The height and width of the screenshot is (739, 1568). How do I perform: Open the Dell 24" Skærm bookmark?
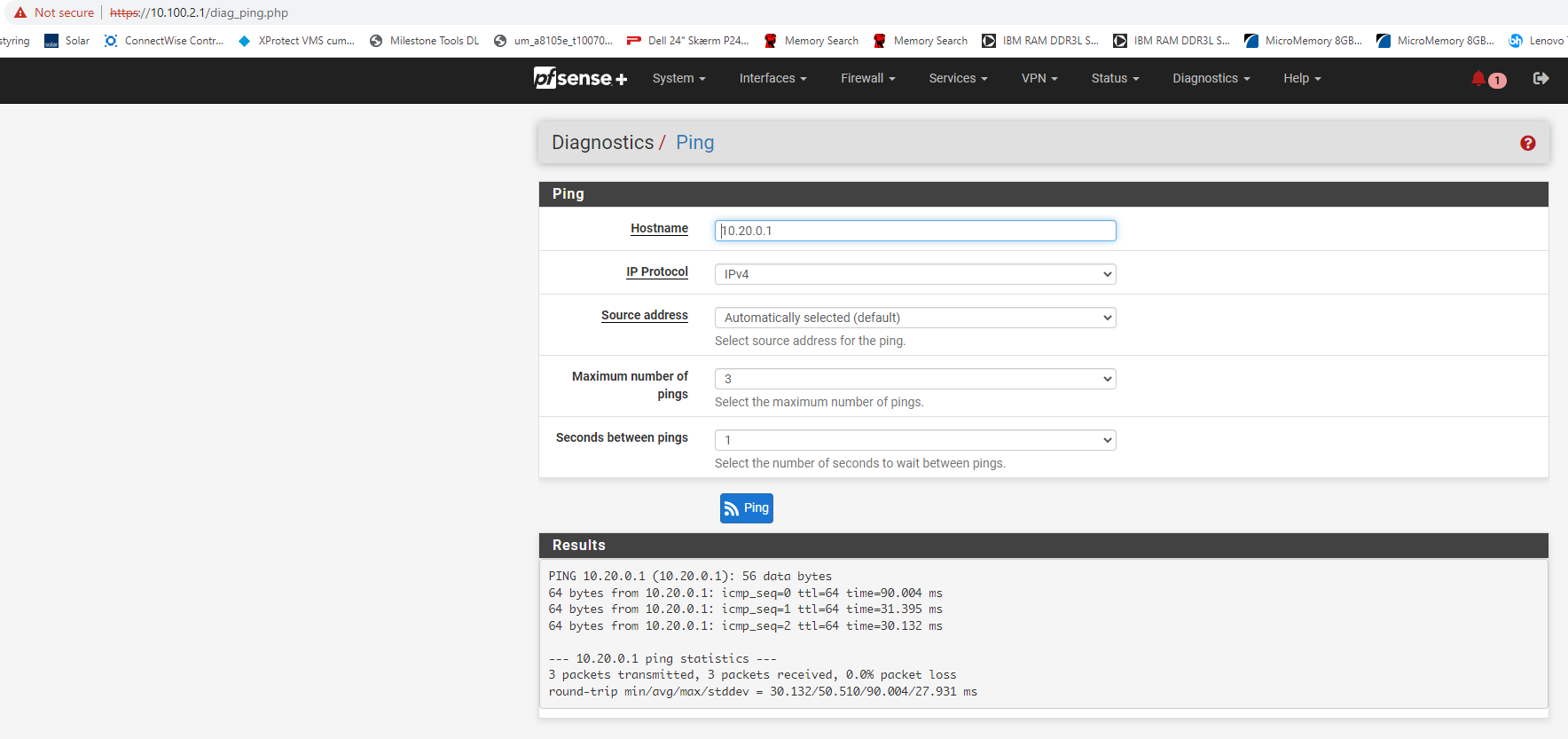point(688,41)
